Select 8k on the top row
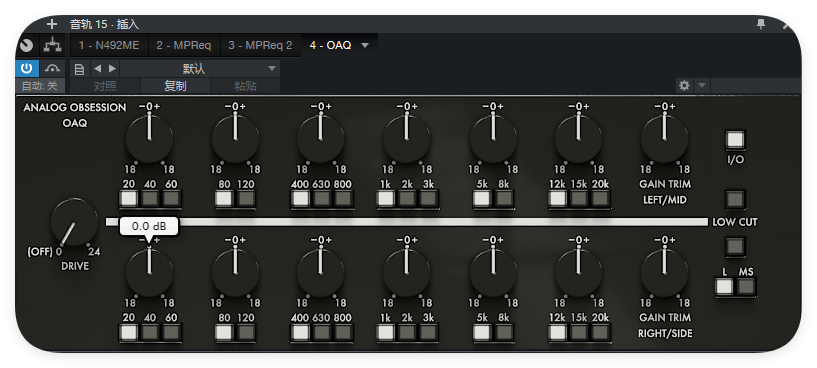Viewport: 817px width, 368px height. click(x=503, y=199)
